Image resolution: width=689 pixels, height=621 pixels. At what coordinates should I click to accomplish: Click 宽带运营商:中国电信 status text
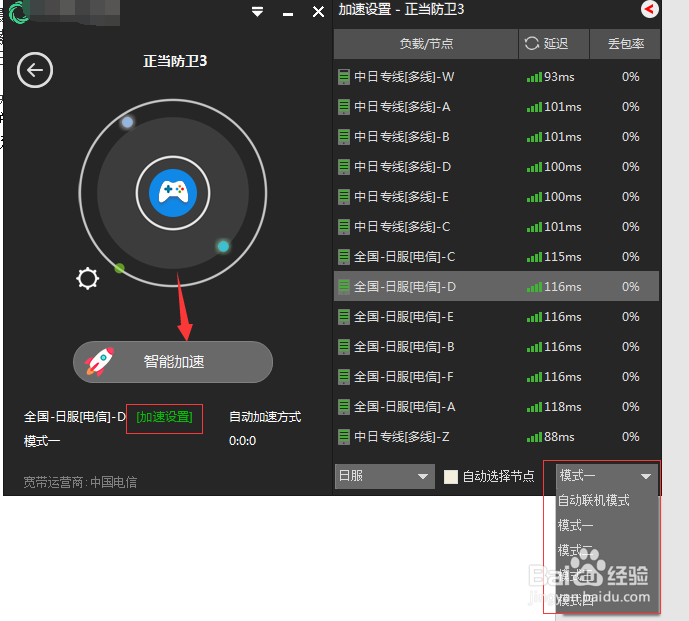coord(80,482)
